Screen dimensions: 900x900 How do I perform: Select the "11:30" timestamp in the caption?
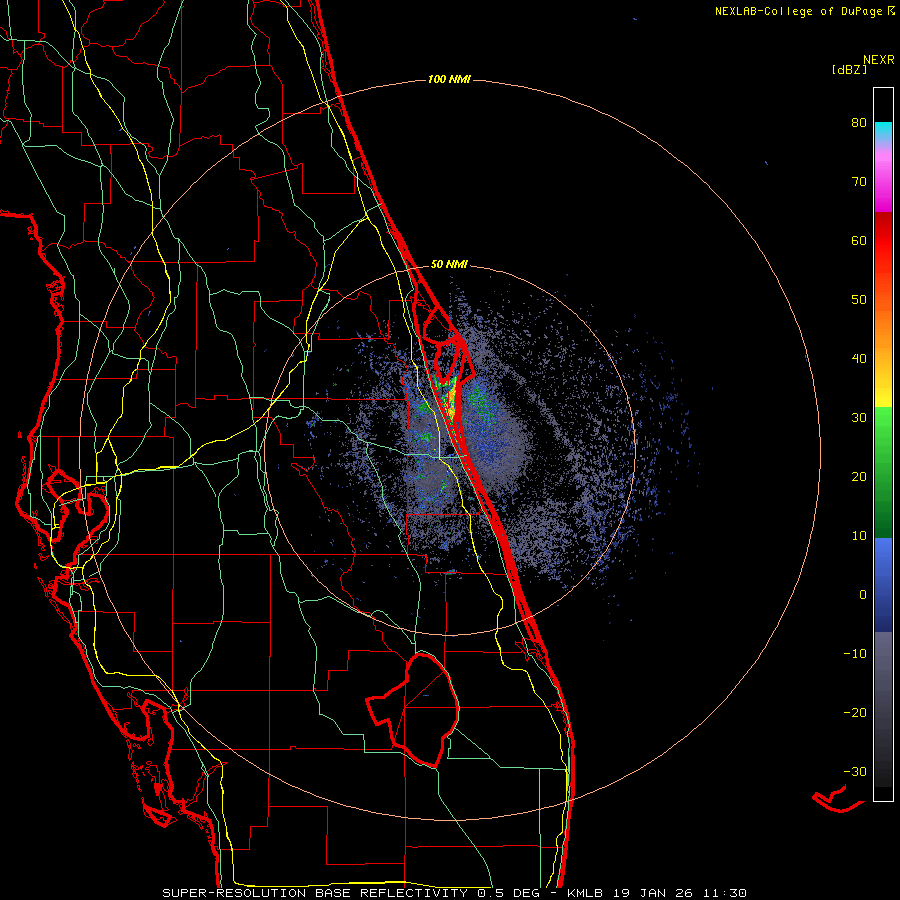[725, 893]
